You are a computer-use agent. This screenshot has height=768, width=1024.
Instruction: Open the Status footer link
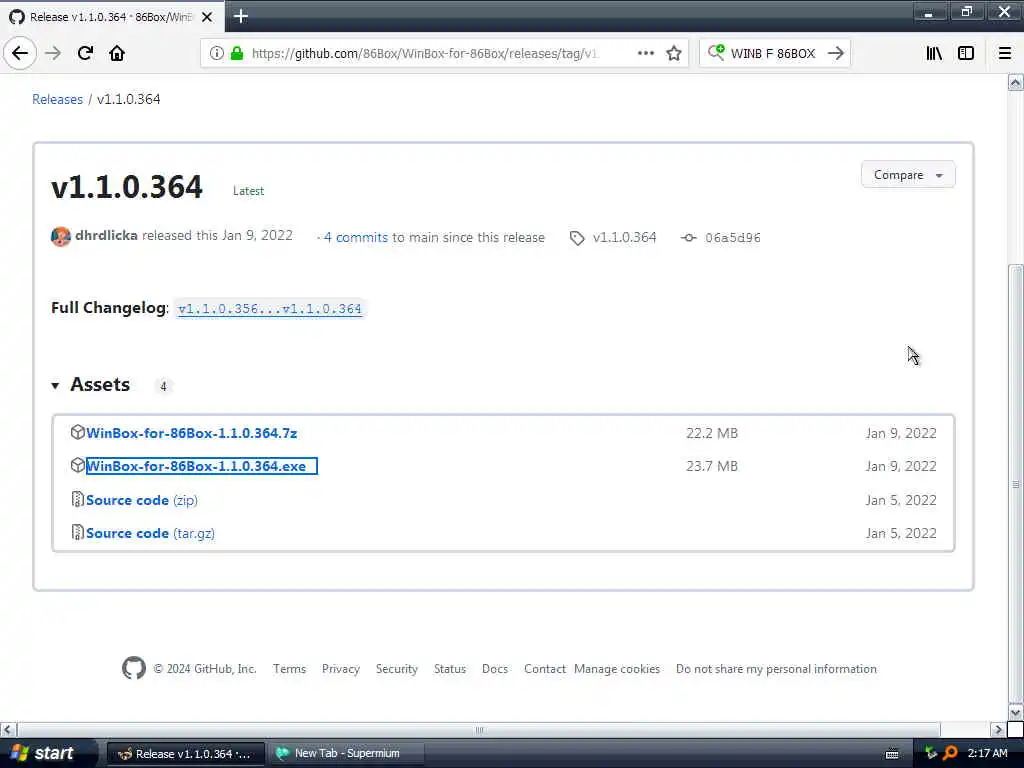(x=450, y=669)
